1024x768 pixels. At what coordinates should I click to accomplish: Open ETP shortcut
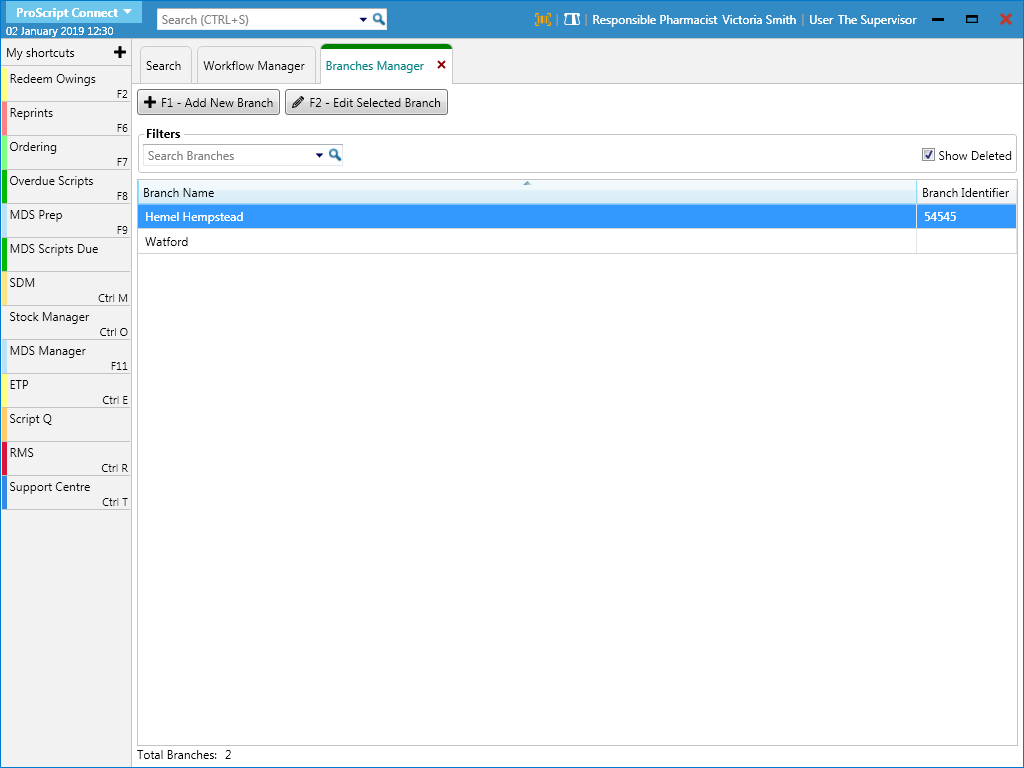click(x=67, y=390)
